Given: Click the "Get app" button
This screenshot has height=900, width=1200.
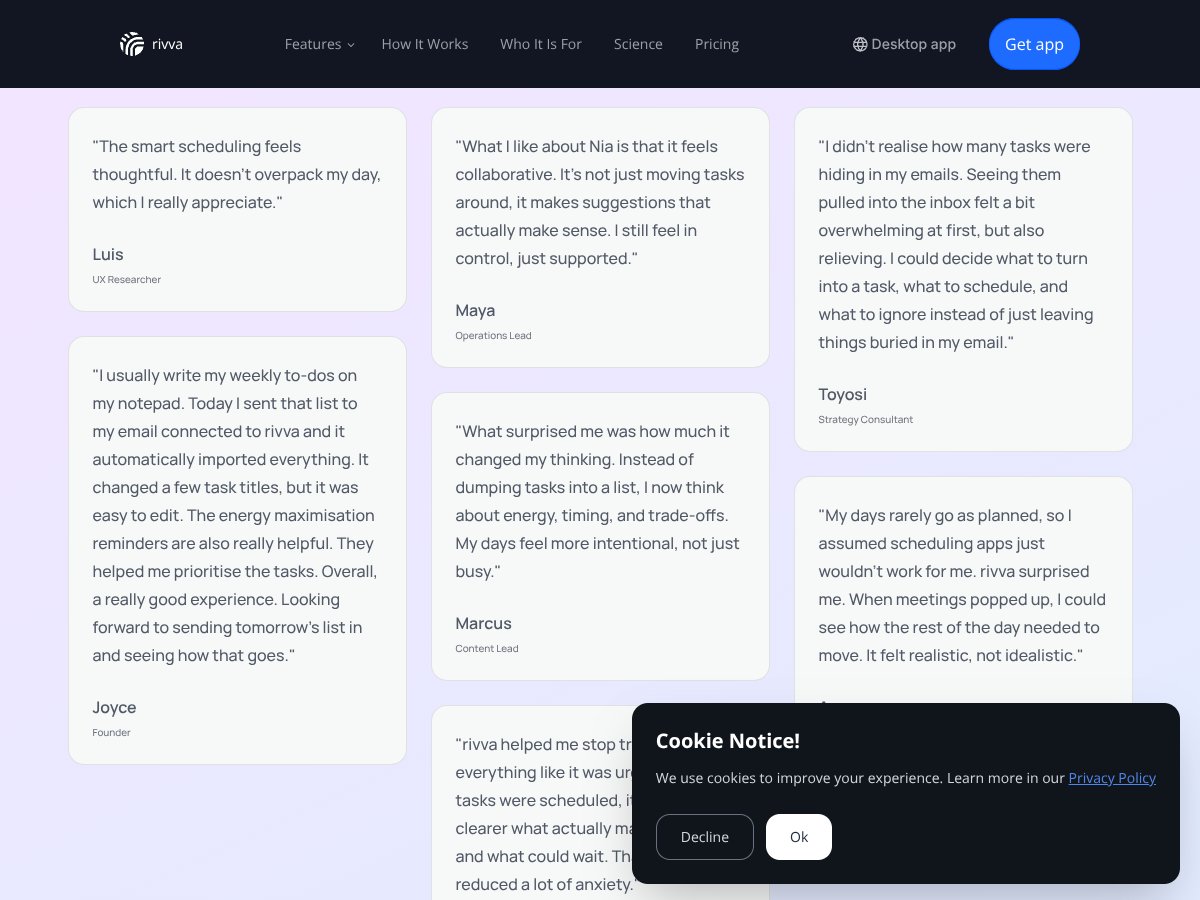Looking at the screenshot, I should 1034,44.
